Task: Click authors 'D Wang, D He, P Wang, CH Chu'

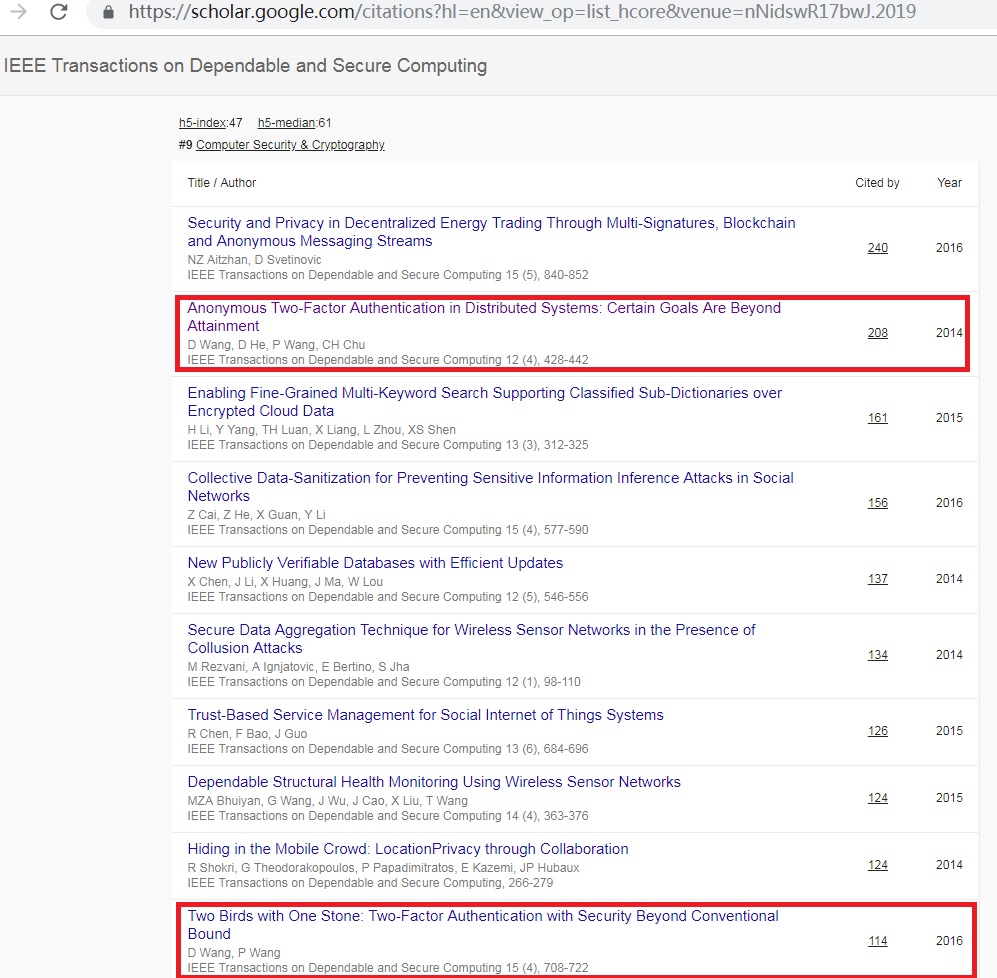Action: [x=276, y=345]
